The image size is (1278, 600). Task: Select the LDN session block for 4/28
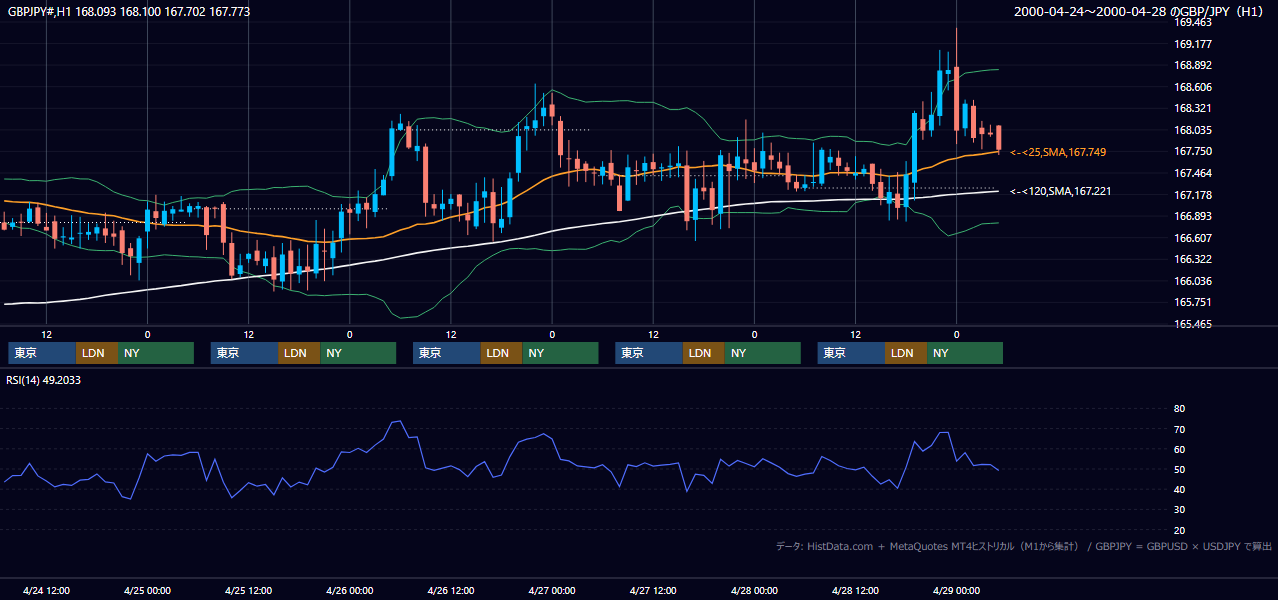tap(906, 353)
